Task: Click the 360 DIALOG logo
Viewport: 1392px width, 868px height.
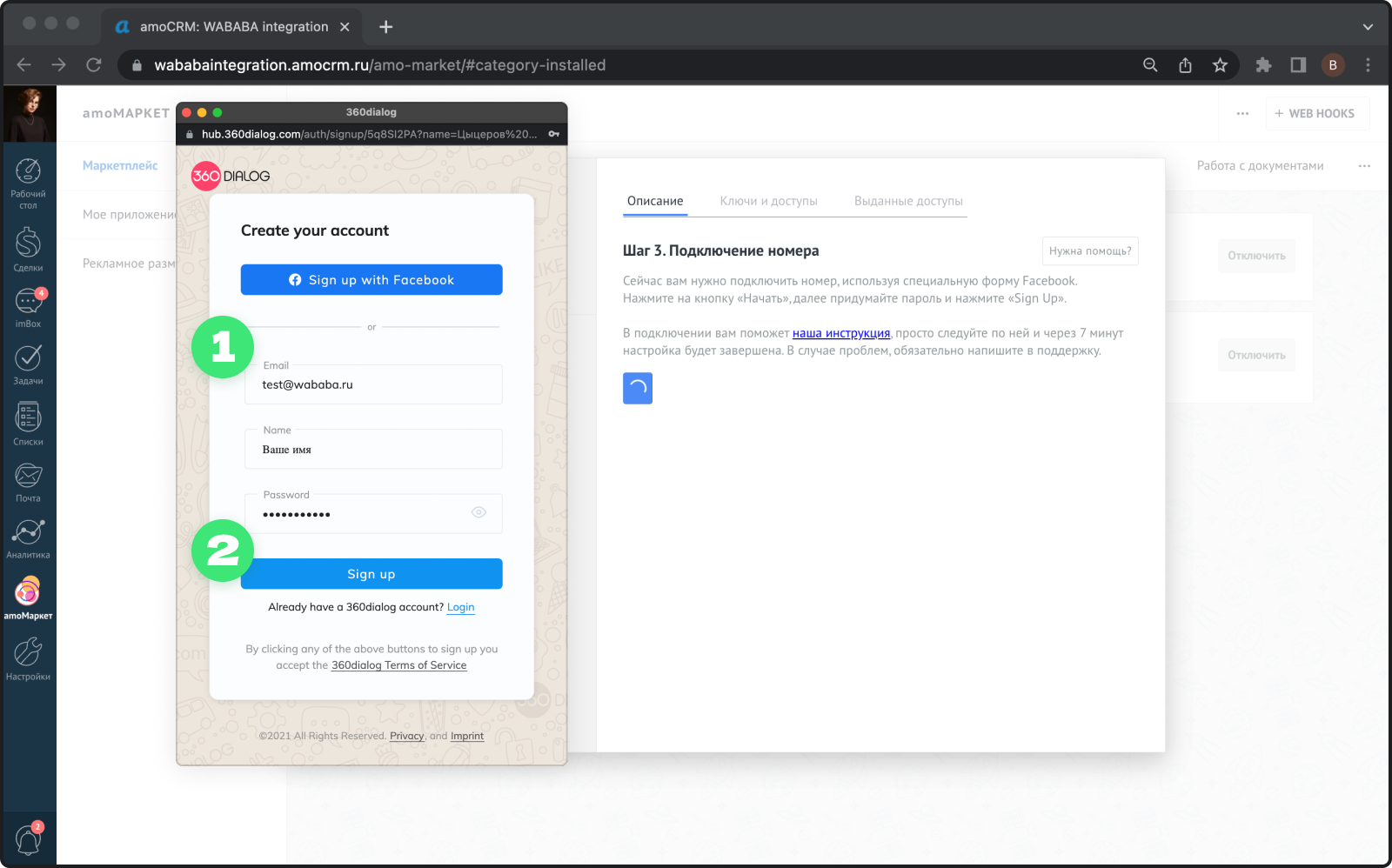Action: (x=231, y=176)
